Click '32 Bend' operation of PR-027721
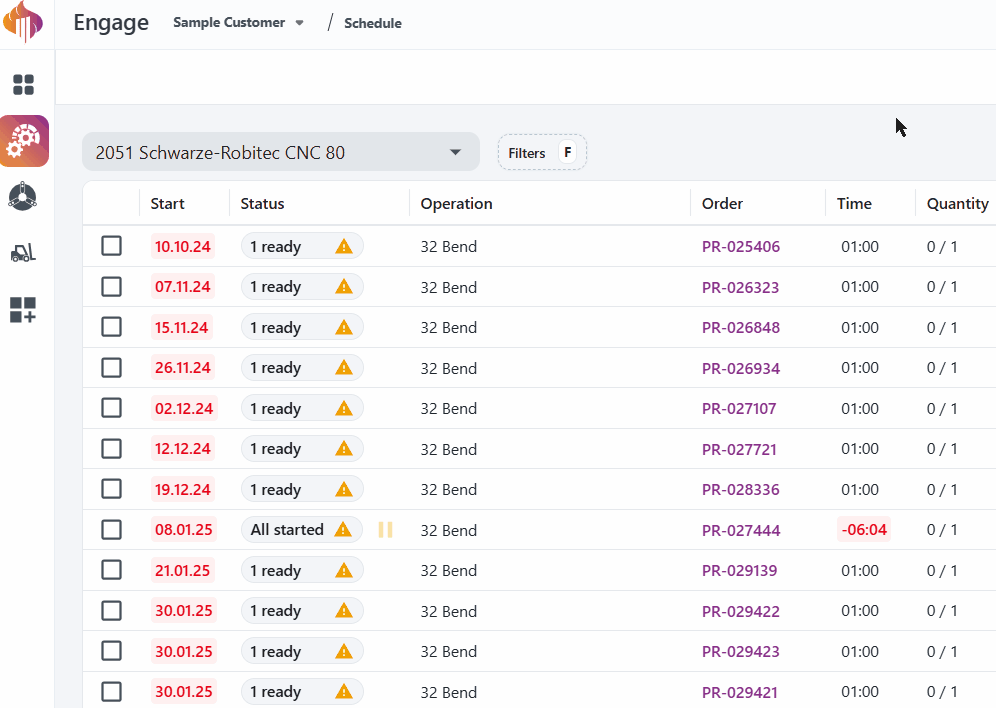This screenshot has width=996, height=708. click(x=448, y=450)
